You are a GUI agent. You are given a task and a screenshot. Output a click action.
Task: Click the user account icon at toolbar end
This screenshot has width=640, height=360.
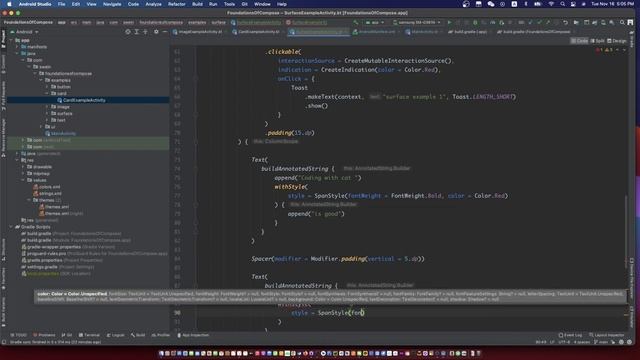(631, 22)
